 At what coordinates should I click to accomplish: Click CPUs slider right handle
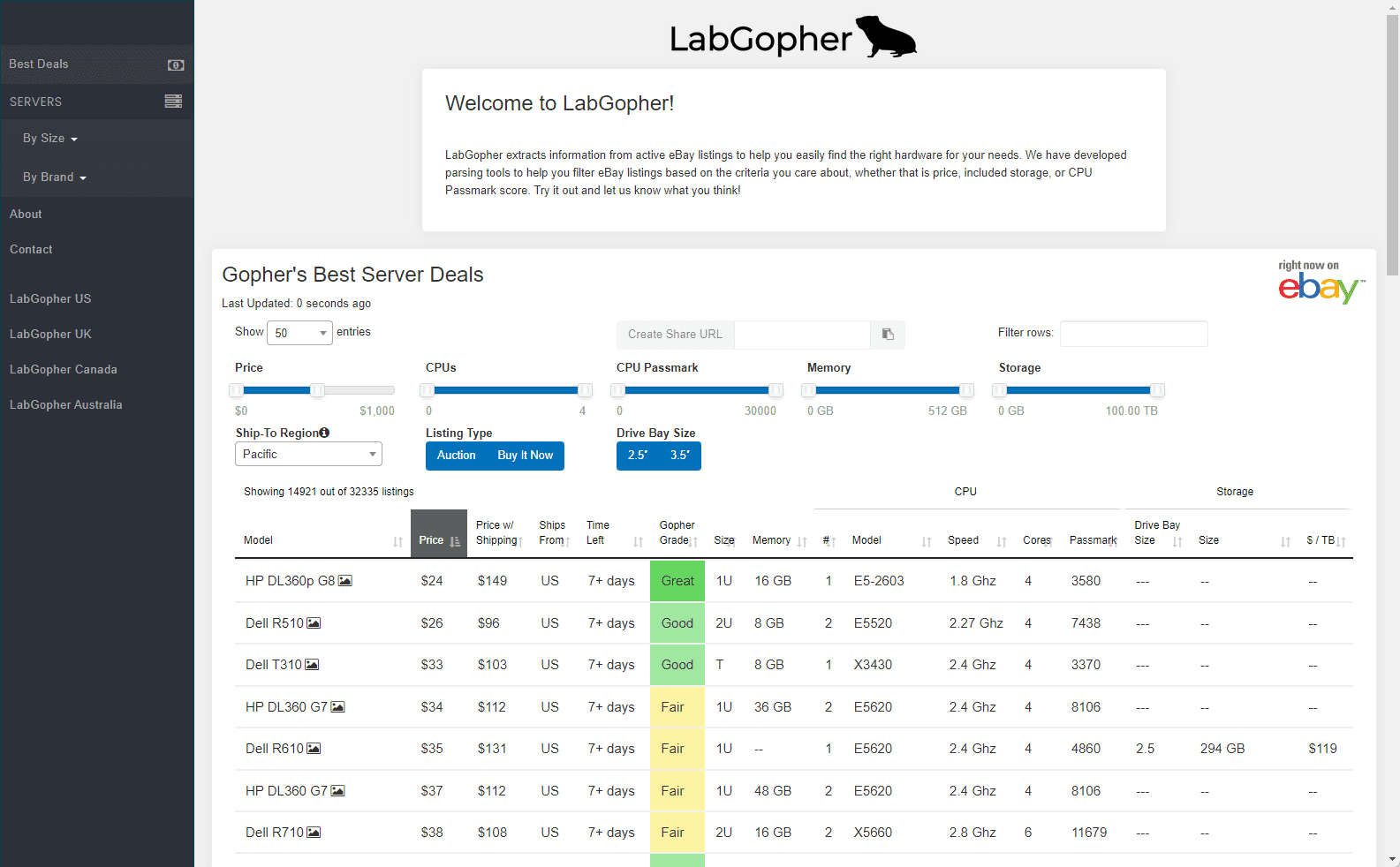point(585,390)
